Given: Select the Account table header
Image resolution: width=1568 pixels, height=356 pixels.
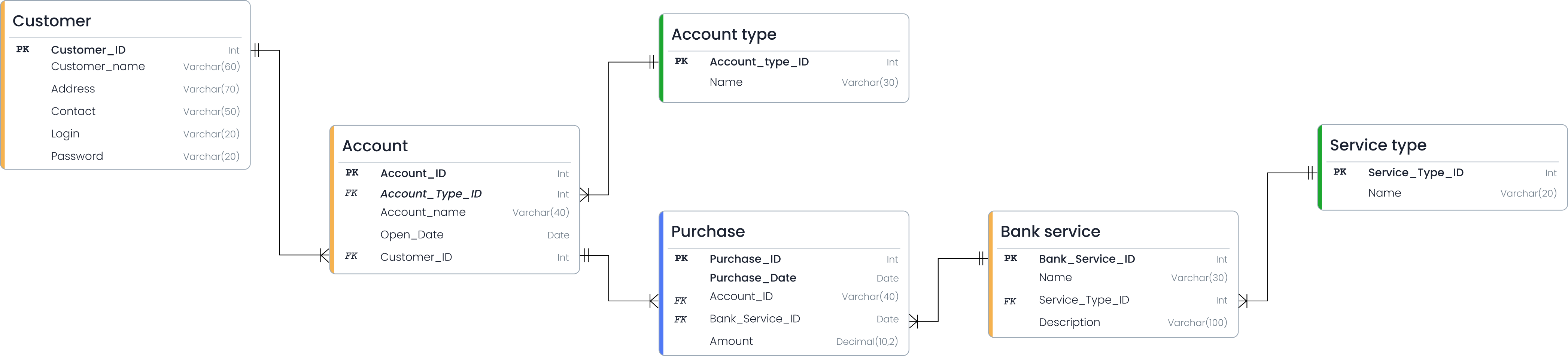Looking at the screenshot, I should [375, 146].
